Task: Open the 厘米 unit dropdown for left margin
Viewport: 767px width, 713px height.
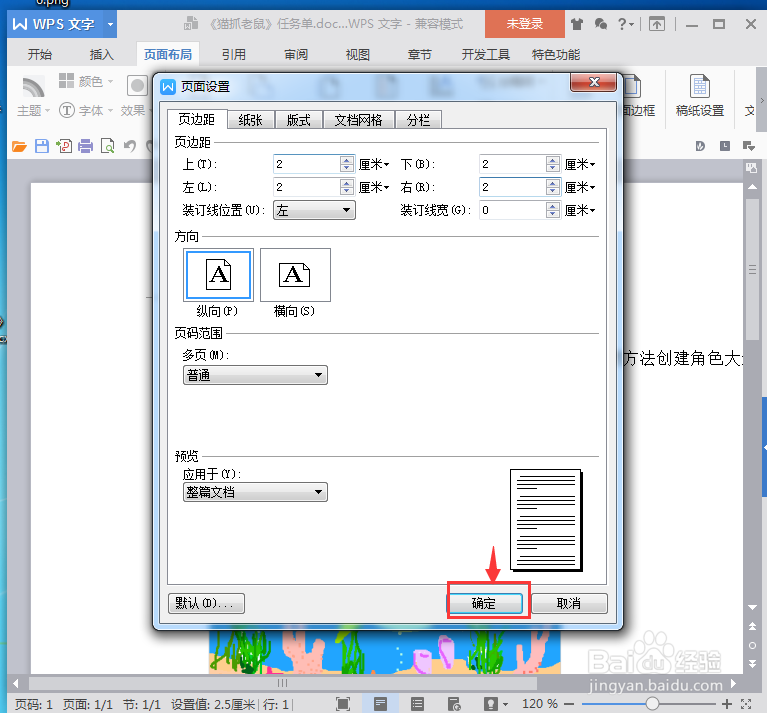Action: tap(374, 187)
